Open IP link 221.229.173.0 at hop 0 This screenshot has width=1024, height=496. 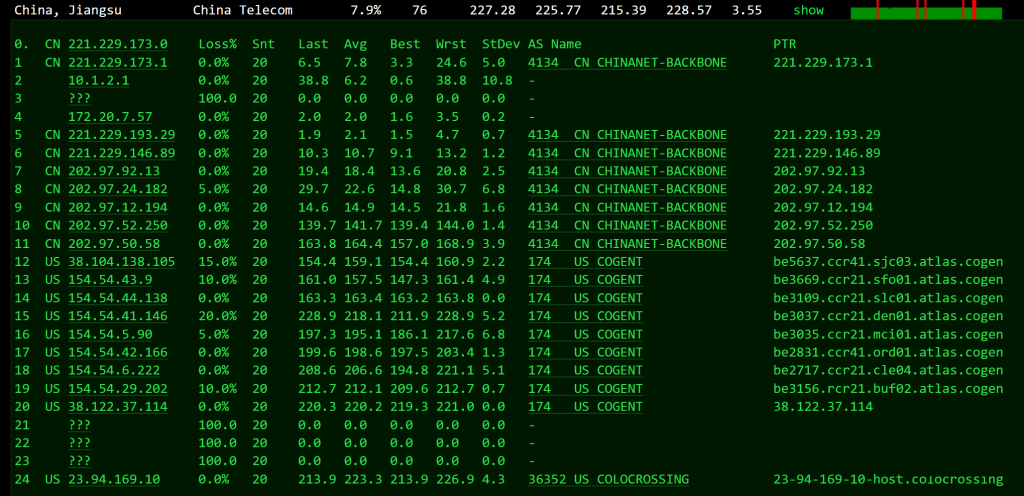click(118, 44)
